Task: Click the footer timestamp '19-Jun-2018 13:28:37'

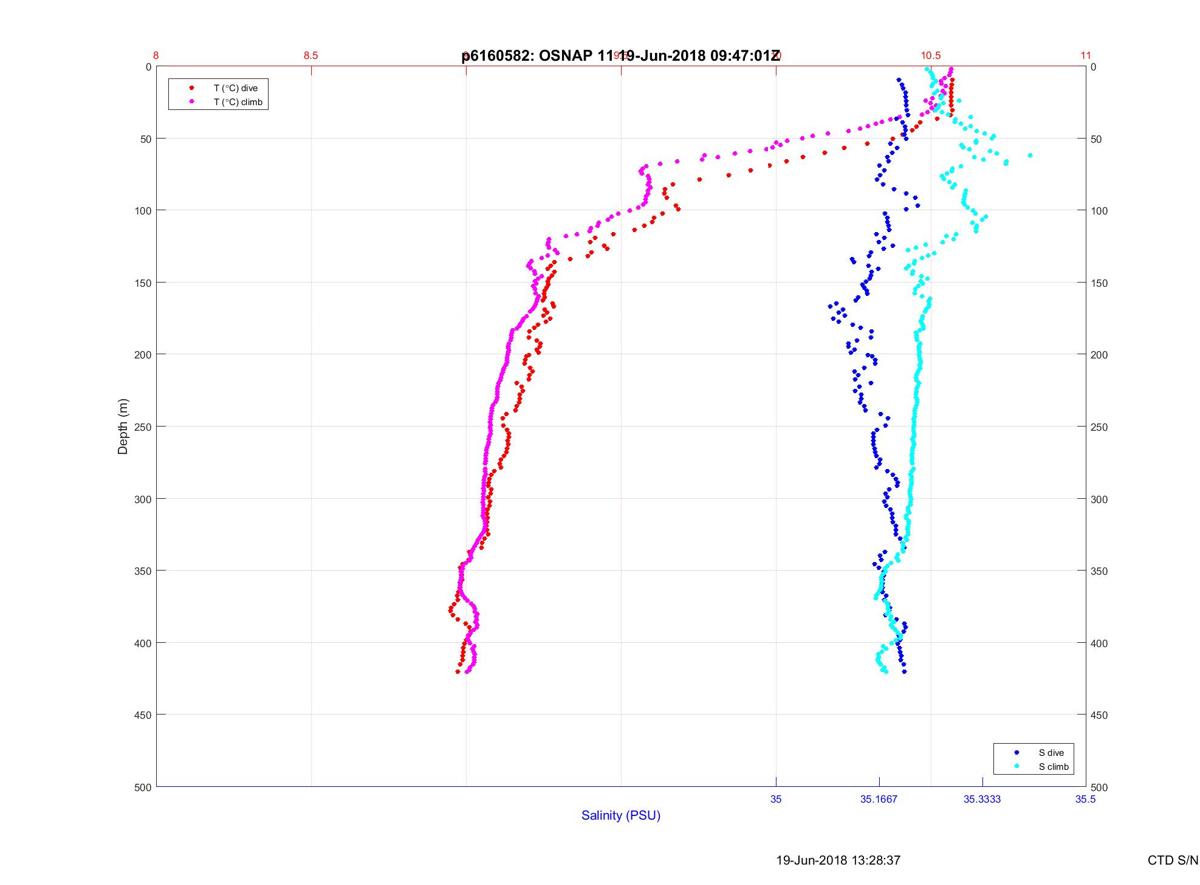Action: point(840,860)
